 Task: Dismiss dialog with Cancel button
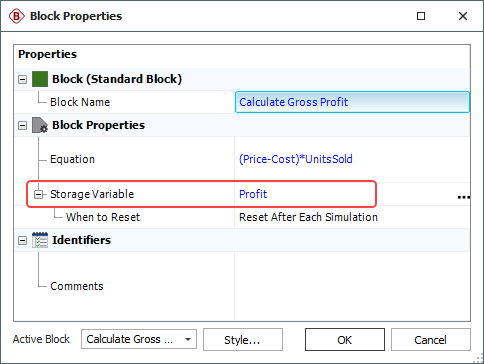pyautogui.click(x=431, y=340)
